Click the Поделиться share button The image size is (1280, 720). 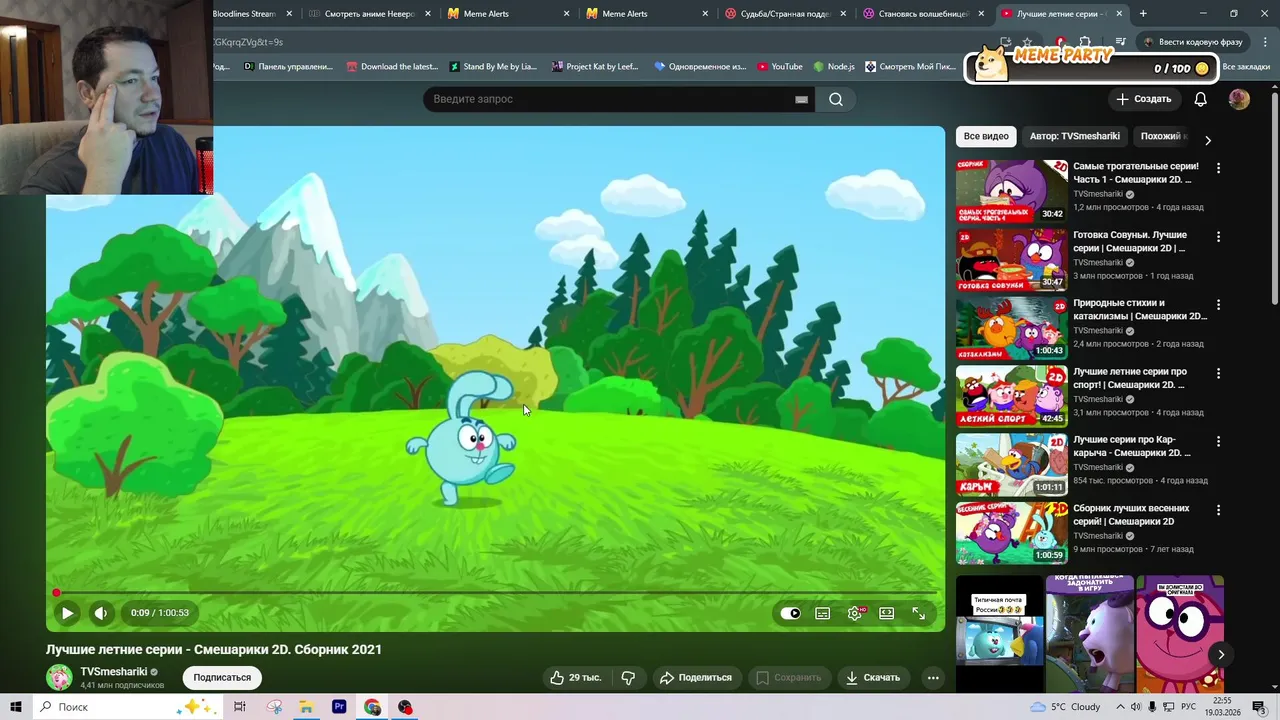coord(695,677)
